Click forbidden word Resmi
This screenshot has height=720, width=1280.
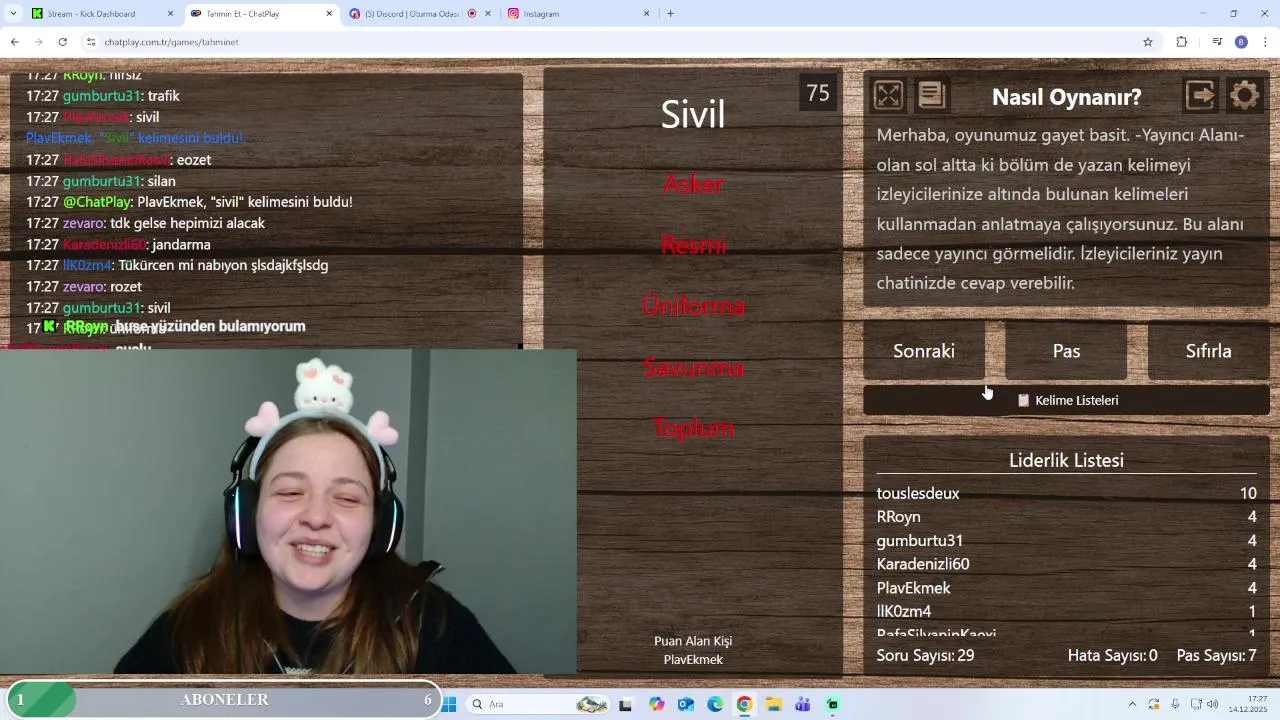pyautogui.click(x=693, y=245)
